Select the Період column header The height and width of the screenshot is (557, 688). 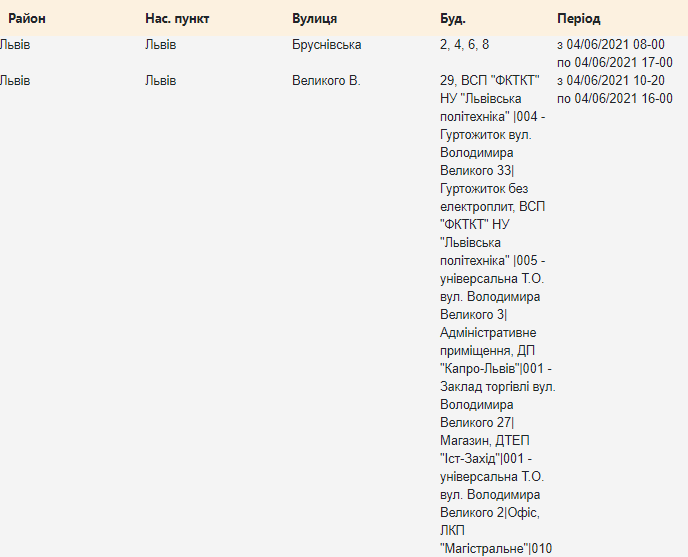pos(578,19)
